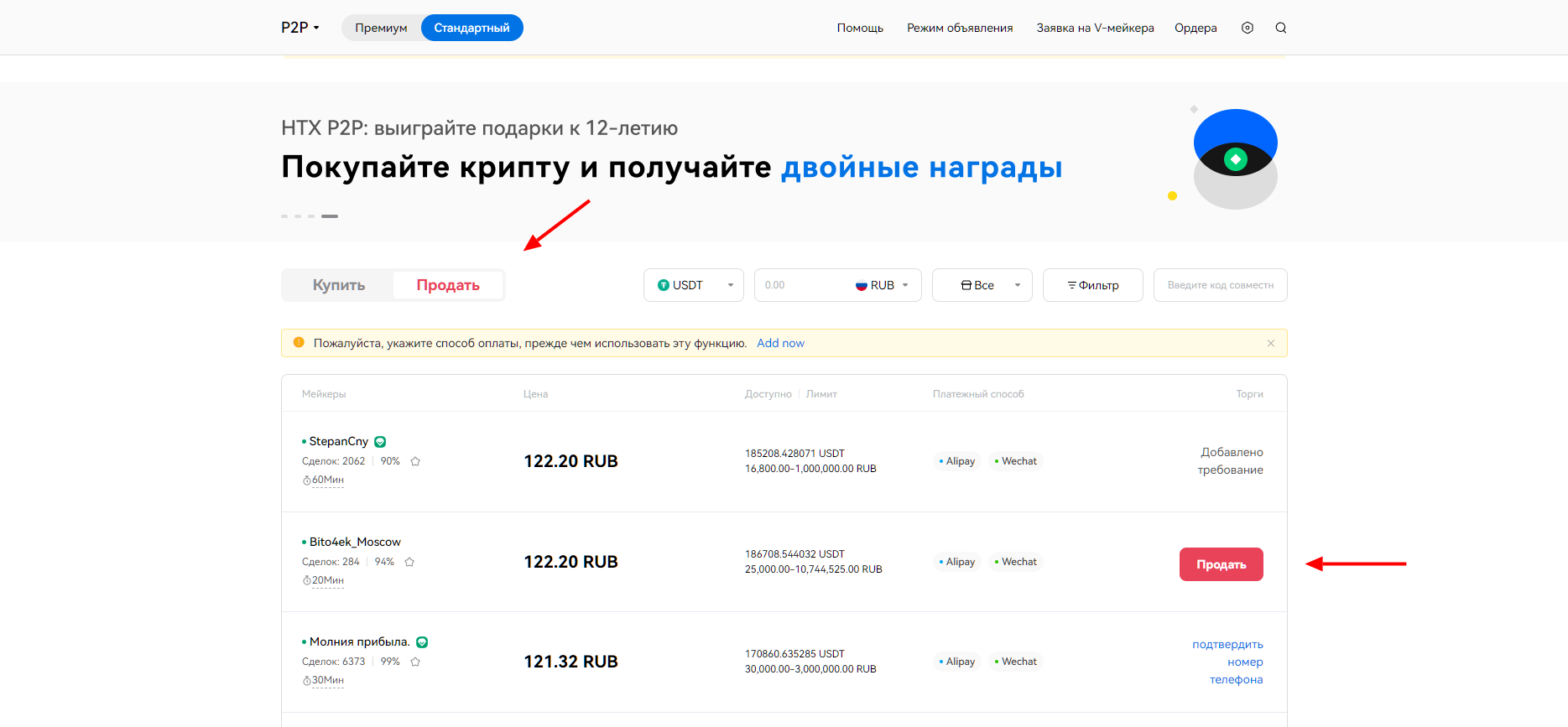
Task: Favorite Bito4ek_Moscow with the star icon
Action: point(409,562)
